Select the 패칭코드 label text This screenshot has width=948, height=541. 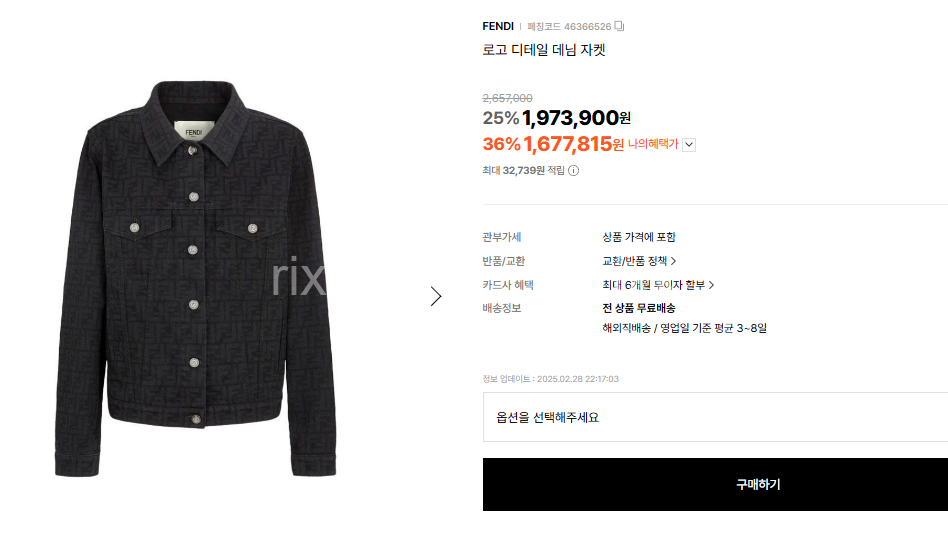click(x=544, y=26)
